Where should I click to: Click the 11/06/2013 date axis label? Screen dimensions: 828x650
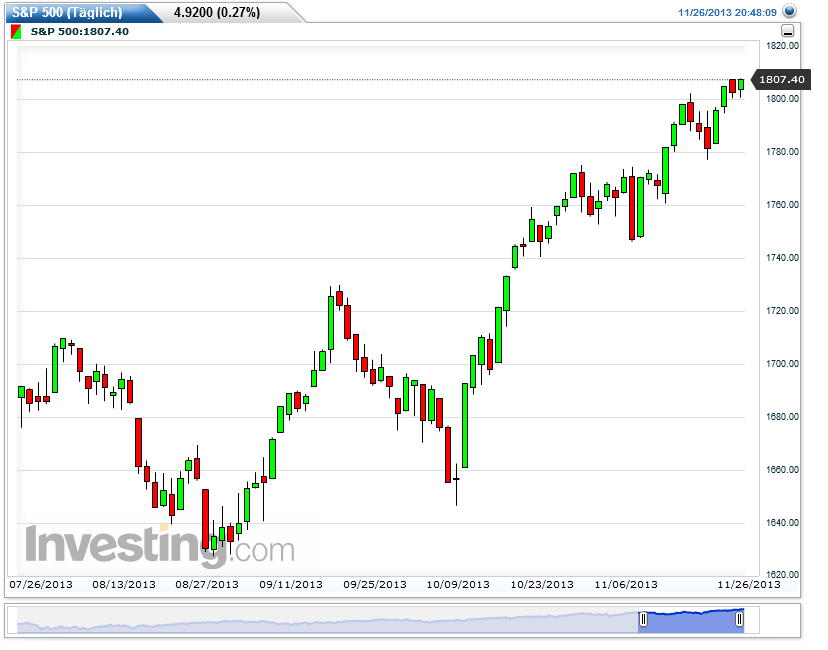point(626,585)
